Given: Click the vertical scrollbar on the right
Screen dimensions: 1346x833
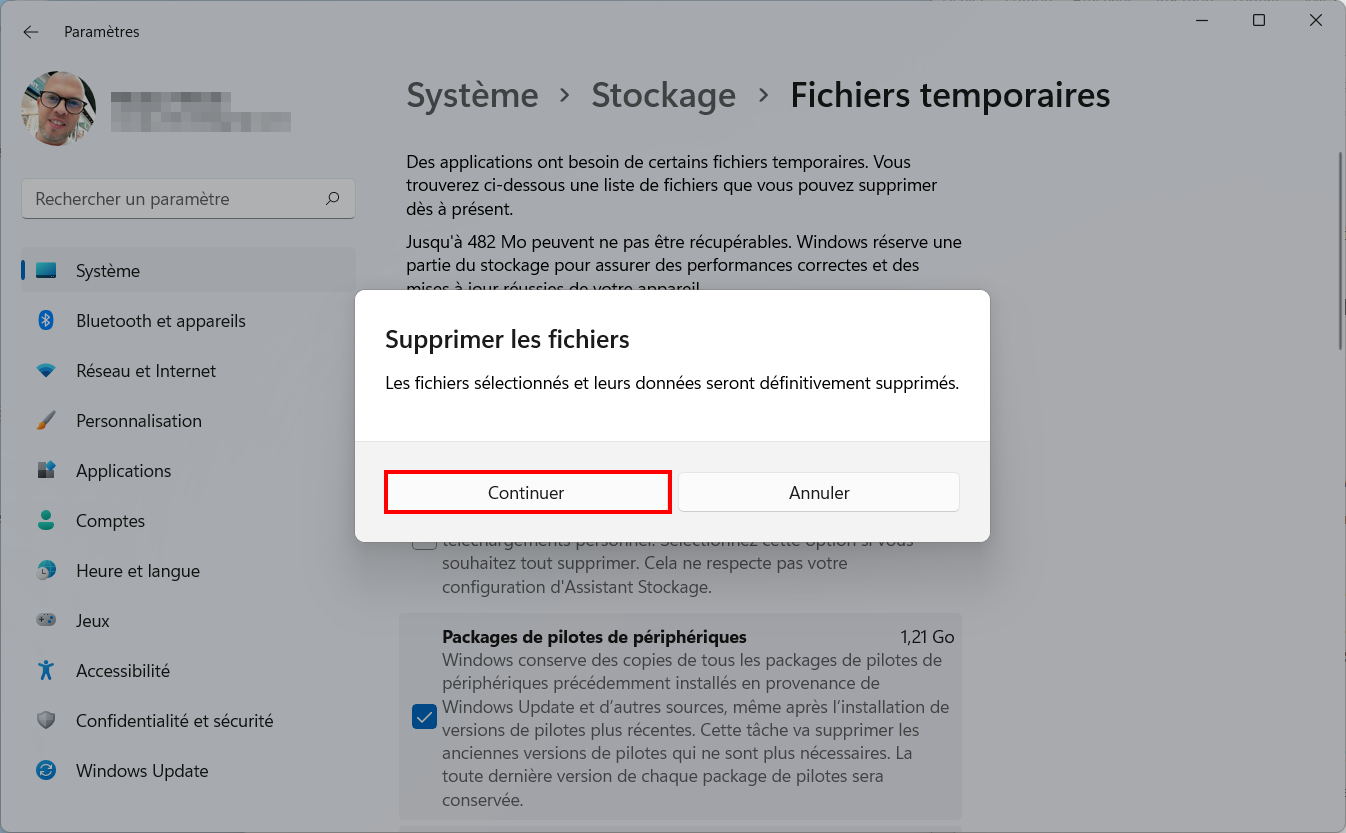Looking at the screenshot, I should point(1340,251).
